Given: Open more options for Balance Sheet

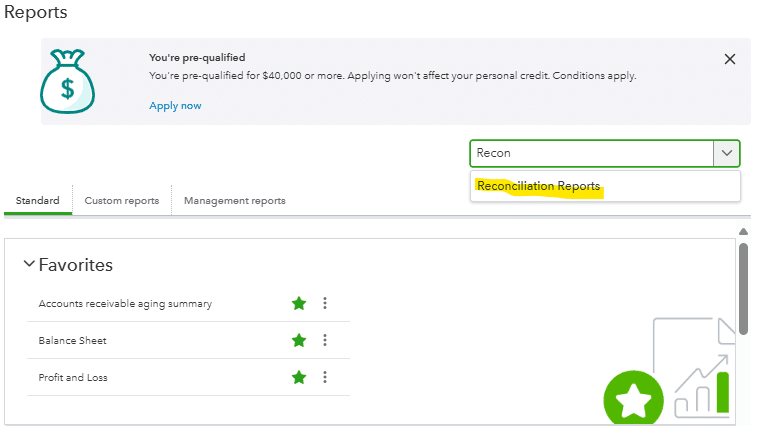Looking at the screenshot, I should pos(325,340).
